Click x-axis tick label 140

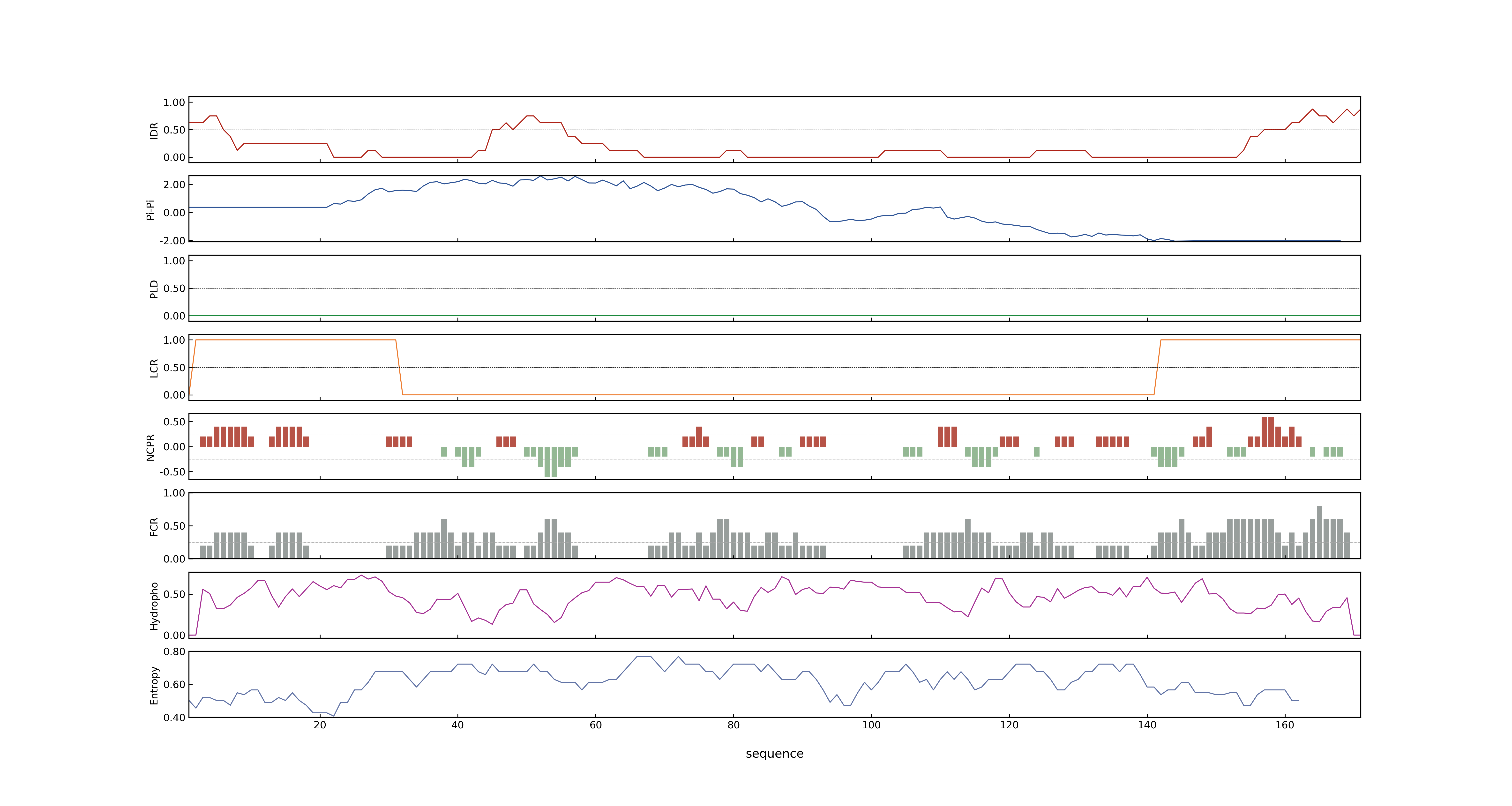tap(1147, 725)
